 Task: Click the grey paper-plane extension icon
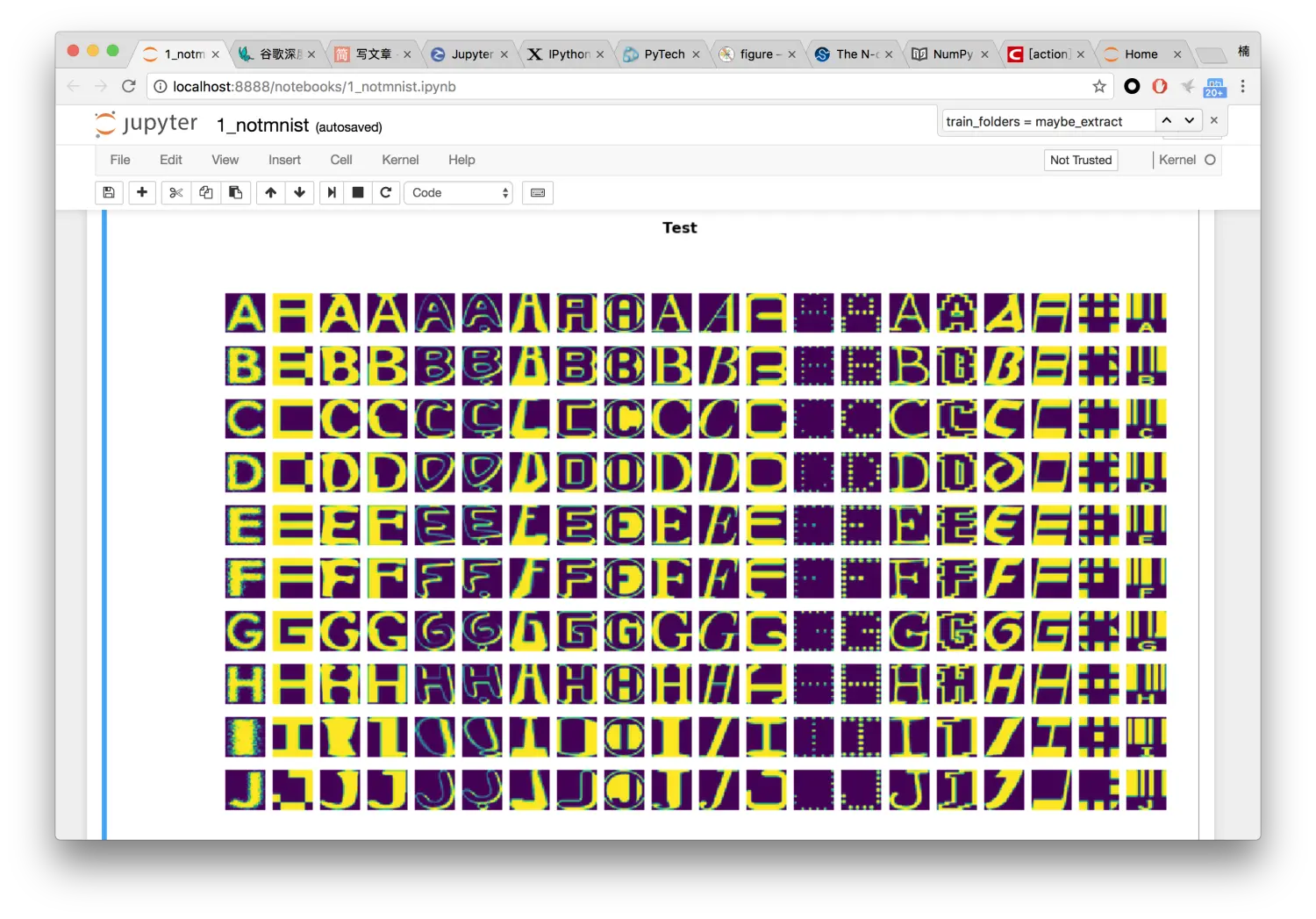tap(1188, 86)
